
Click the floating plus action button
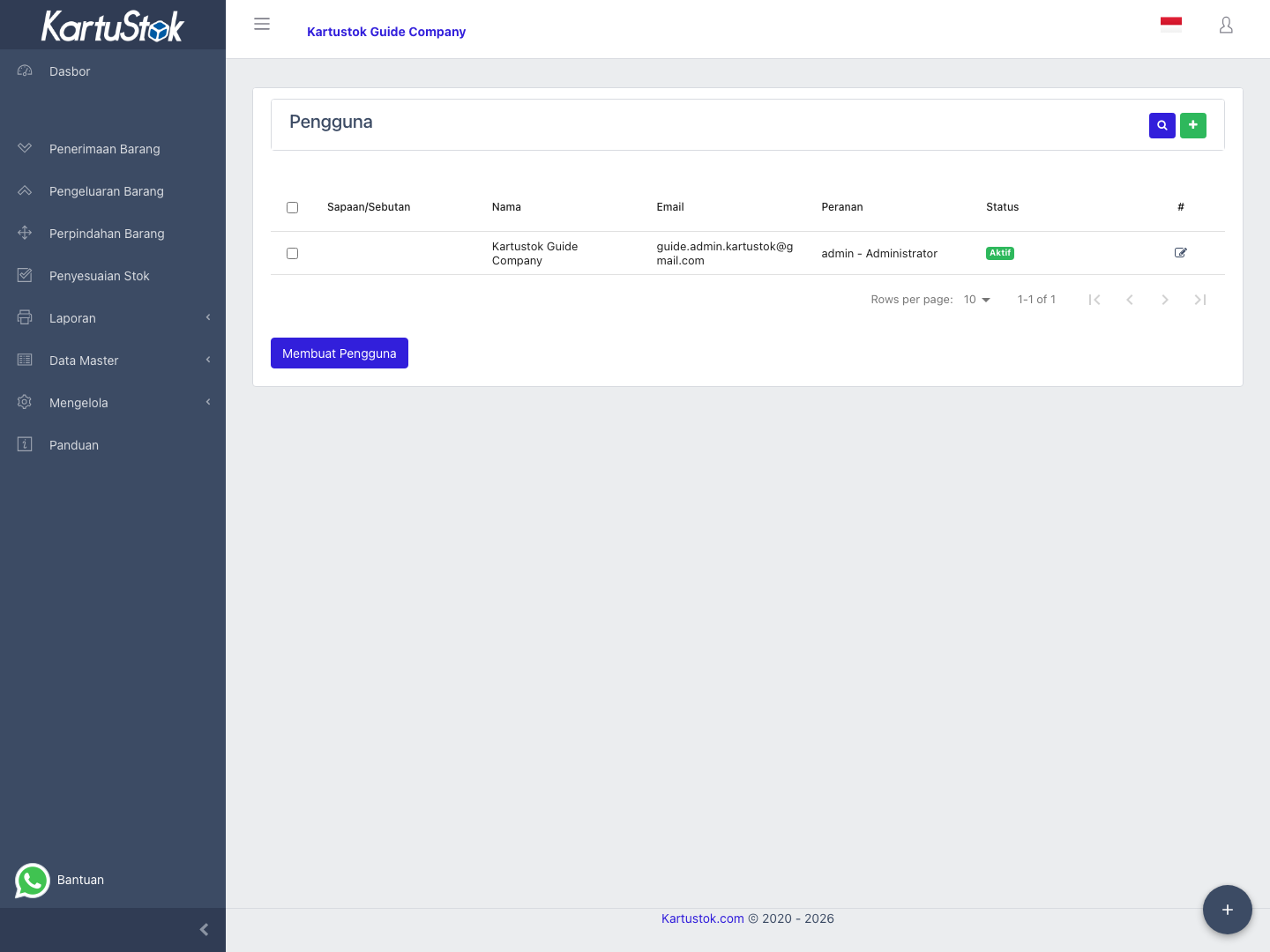click(x=1228, y=910)
